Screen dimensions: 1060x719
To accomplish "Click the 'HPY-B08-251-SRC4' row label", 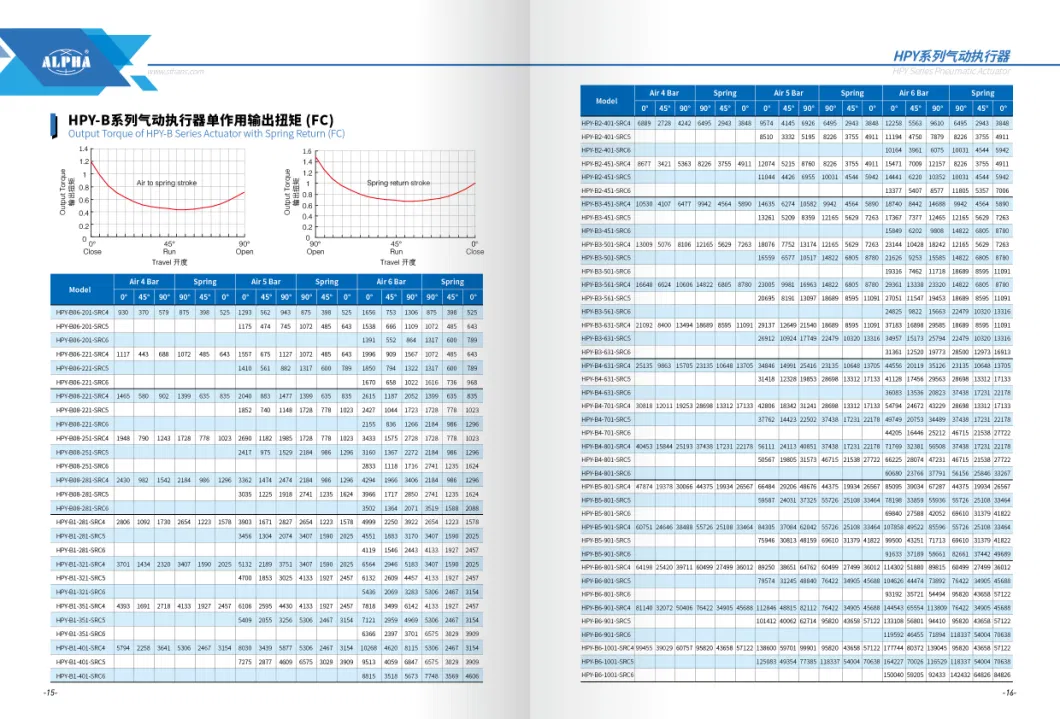I will [82, 438].
